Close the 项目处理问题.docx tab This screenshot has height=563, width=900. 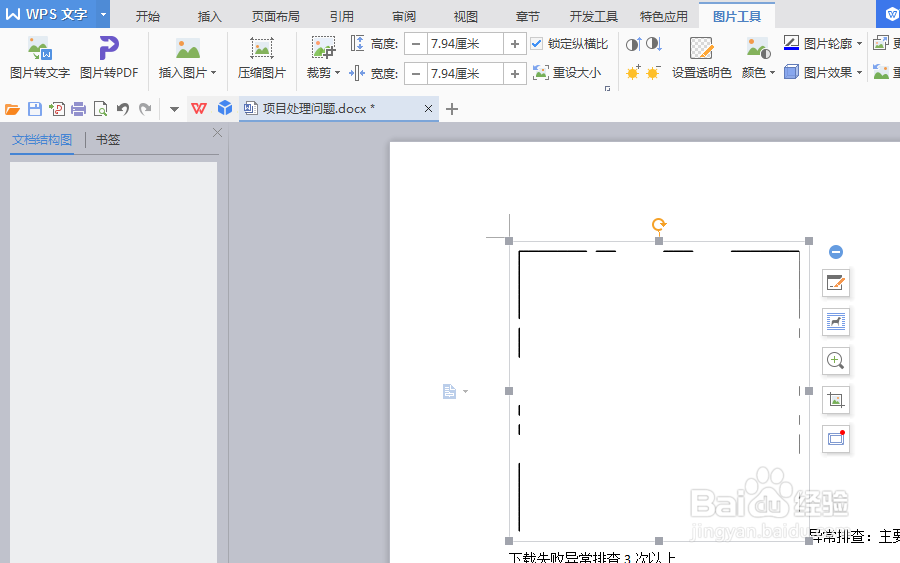pyautogui.click(x=428, y=108)
